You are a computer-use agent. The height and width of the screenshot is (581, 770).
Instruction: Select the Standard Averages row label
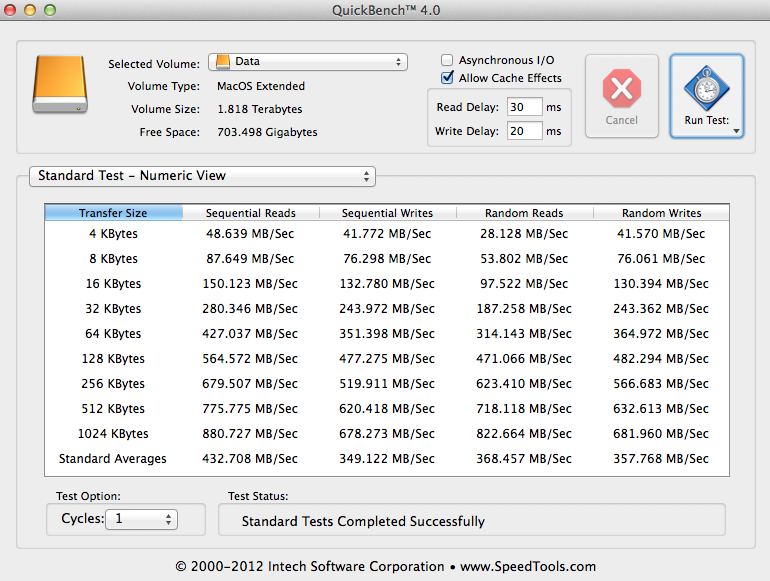[113, 459]
